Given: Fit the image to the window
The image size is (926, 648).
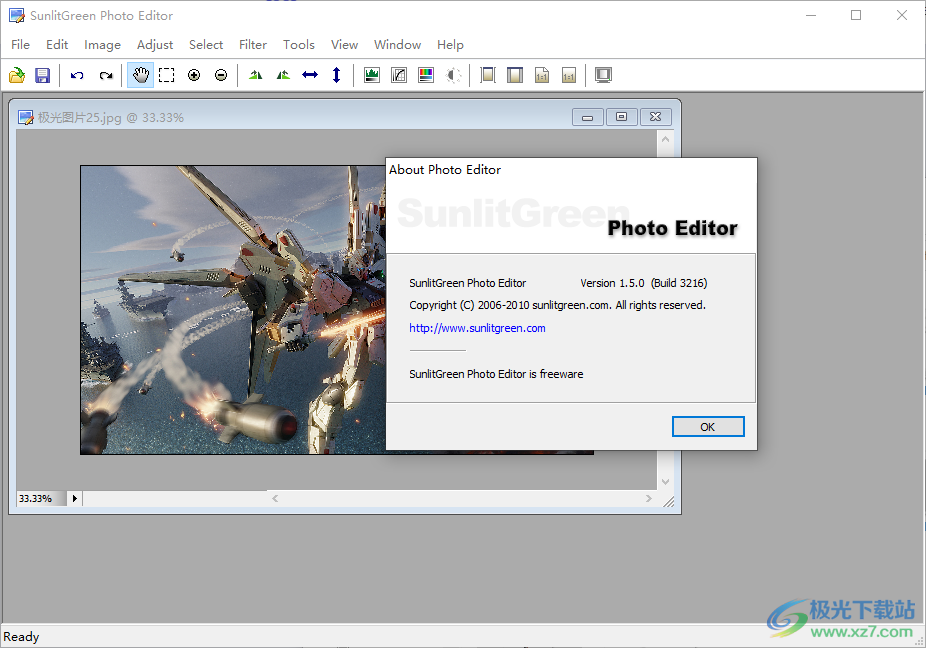Looking at the screenshot, I should 514,75.
